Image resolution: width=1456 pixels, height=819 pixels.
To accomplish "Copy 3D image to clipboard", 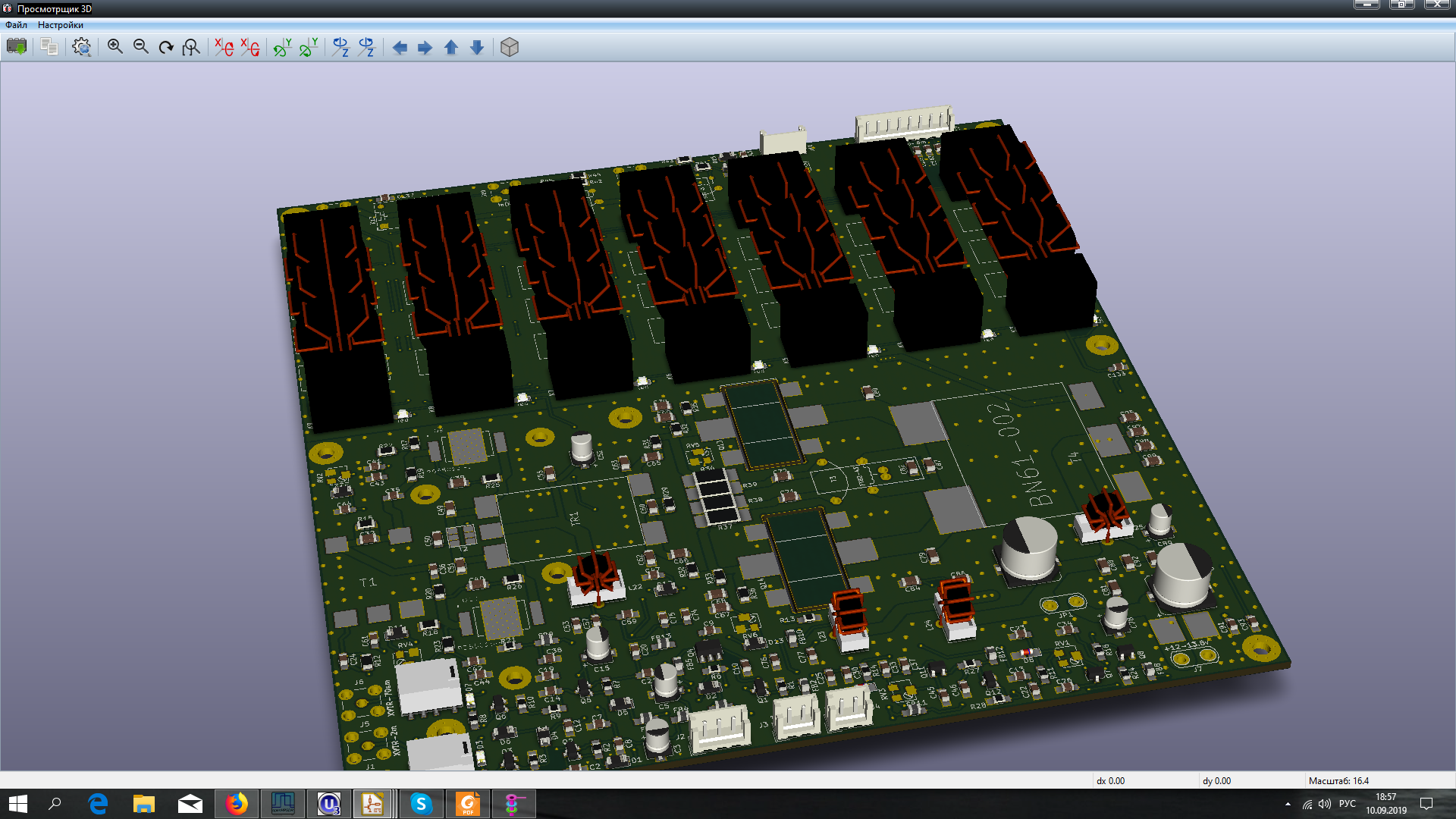I will click(49, 47).
